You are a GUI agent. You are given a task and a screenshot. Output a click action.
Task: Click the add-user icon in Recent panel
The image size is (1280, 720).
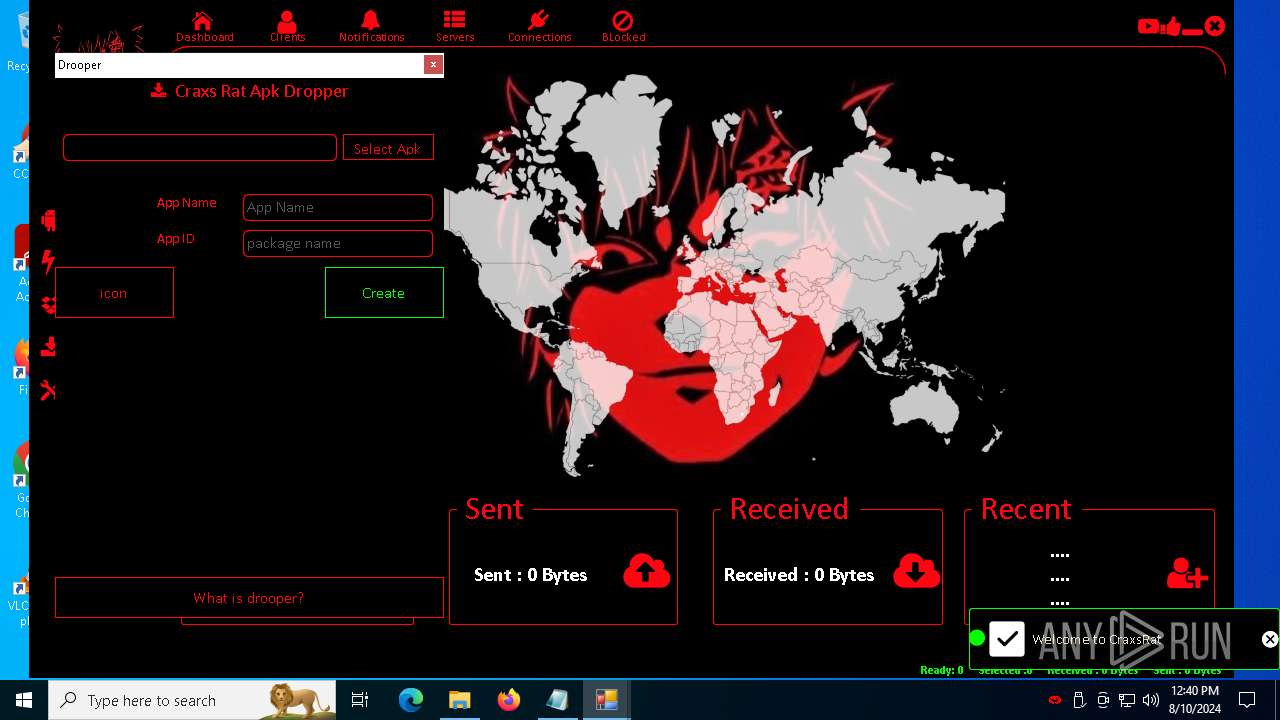[1187, 573]
